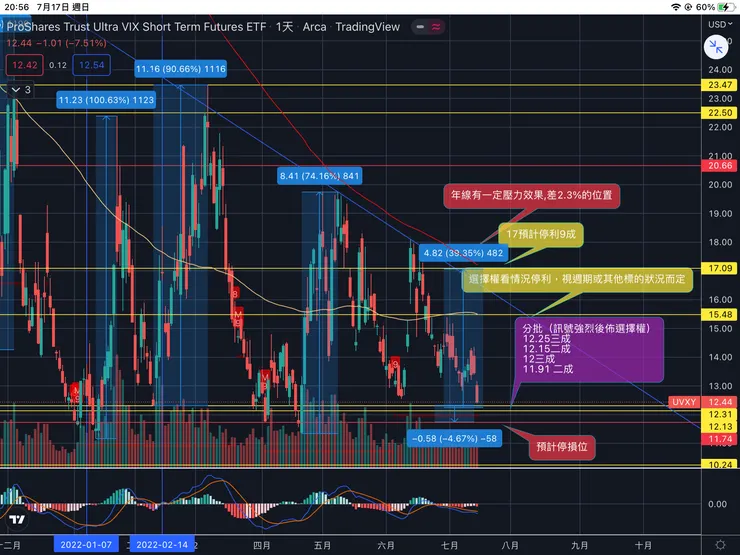
Task: Click the 九月 label on time axis
Action: 580,545
